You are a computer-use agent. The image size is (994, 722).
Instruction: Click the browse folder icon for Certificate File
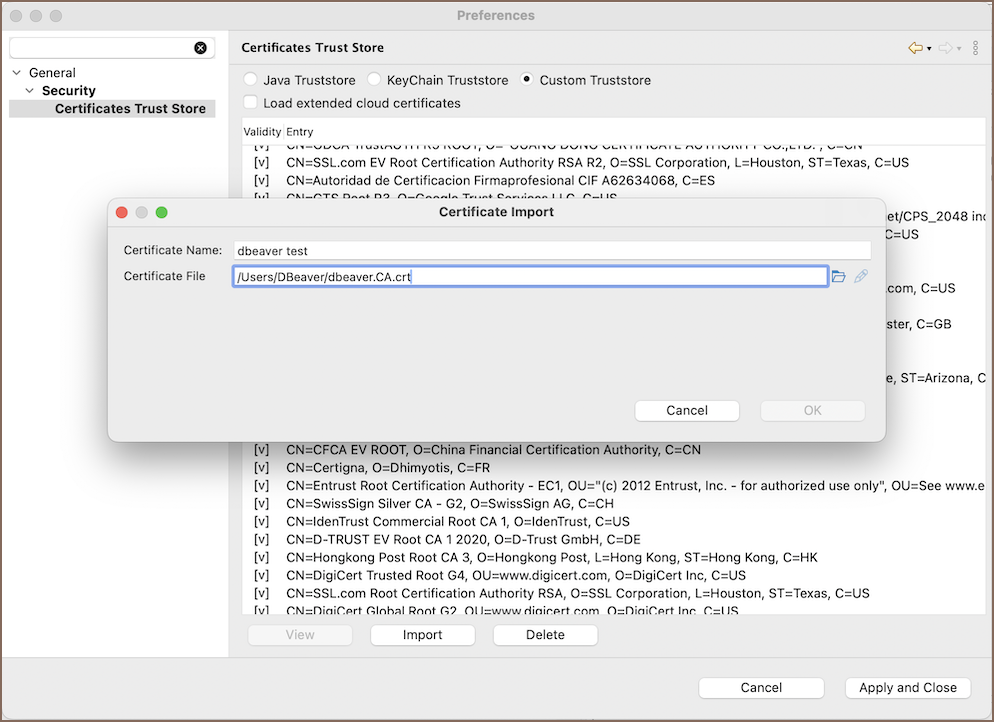tap(839, 277)
